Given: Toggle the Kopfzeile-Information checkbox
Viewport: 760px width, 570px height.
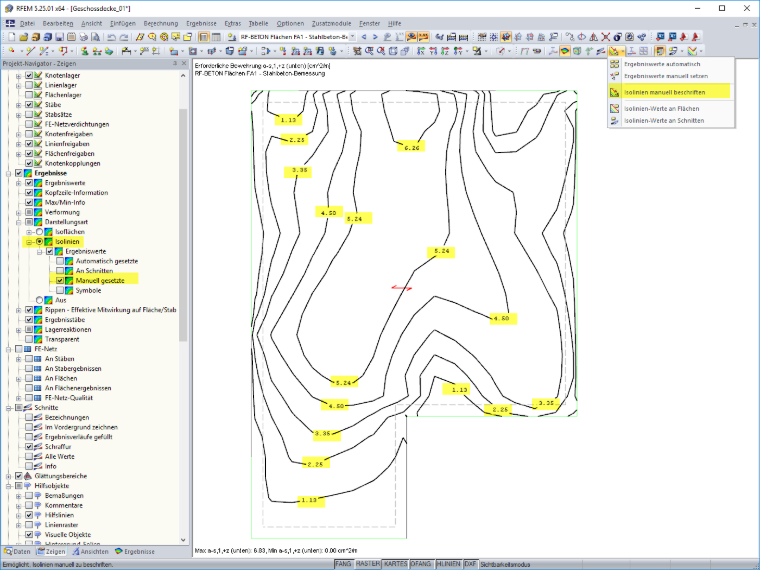Looking at the screenshot, I should pyautogui.click(x=29, y=192).
